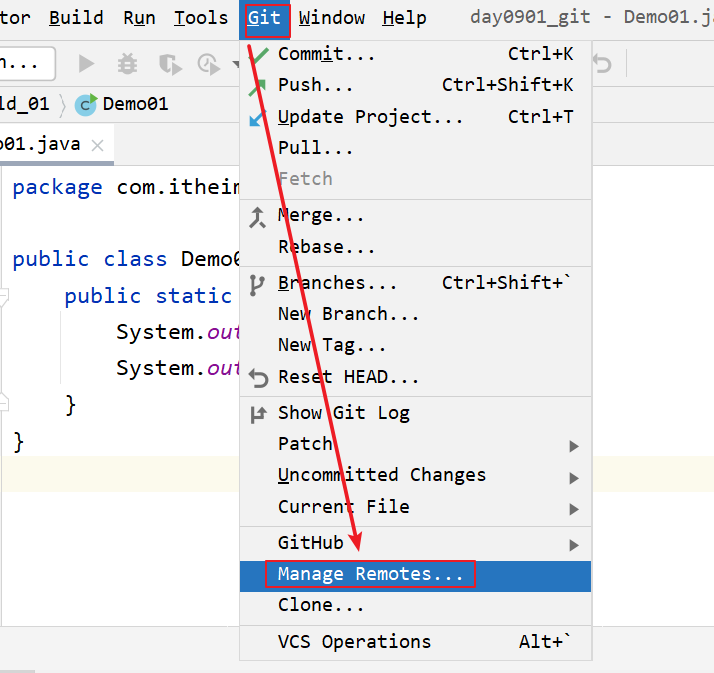Select Manage Remotes... menu item
This screenshot has width=714, height=673.
pyautogui.click(x=370, y=574)
